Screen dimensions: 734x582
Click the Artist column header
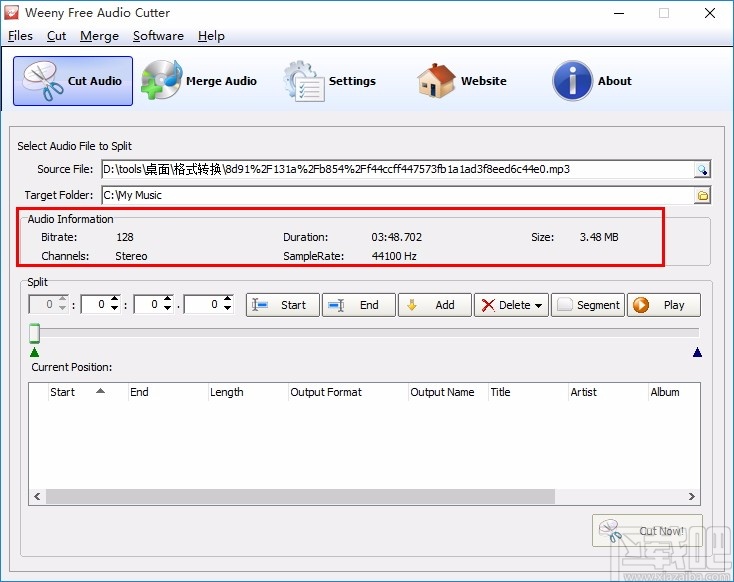click(x=609, y=392)
